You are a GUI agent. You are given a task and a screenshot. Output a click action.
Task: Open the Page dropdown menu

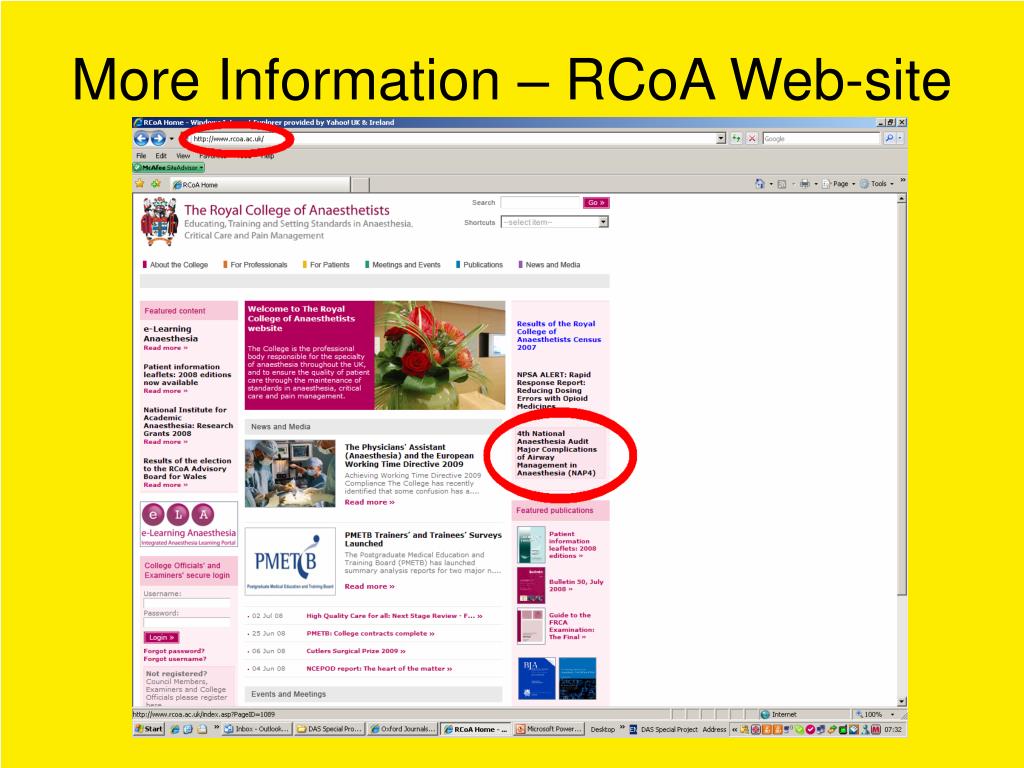[x=839, y=184]
